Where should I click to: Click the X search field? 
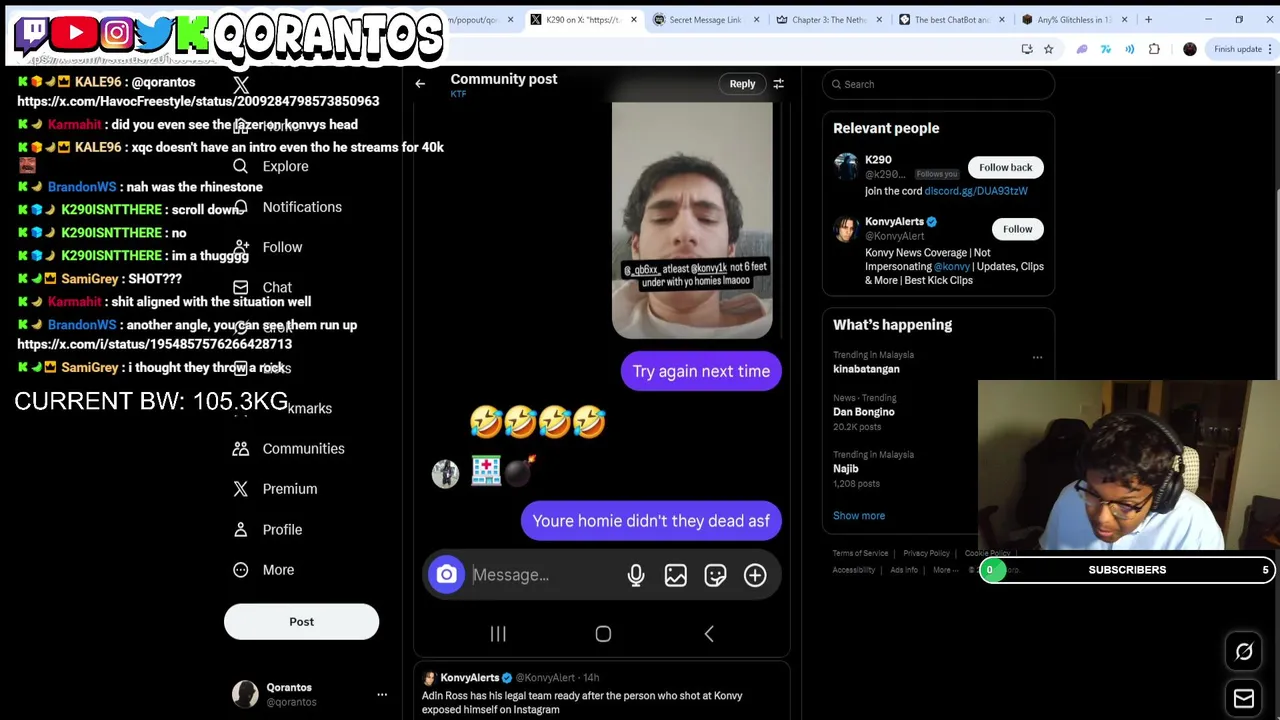939,84
